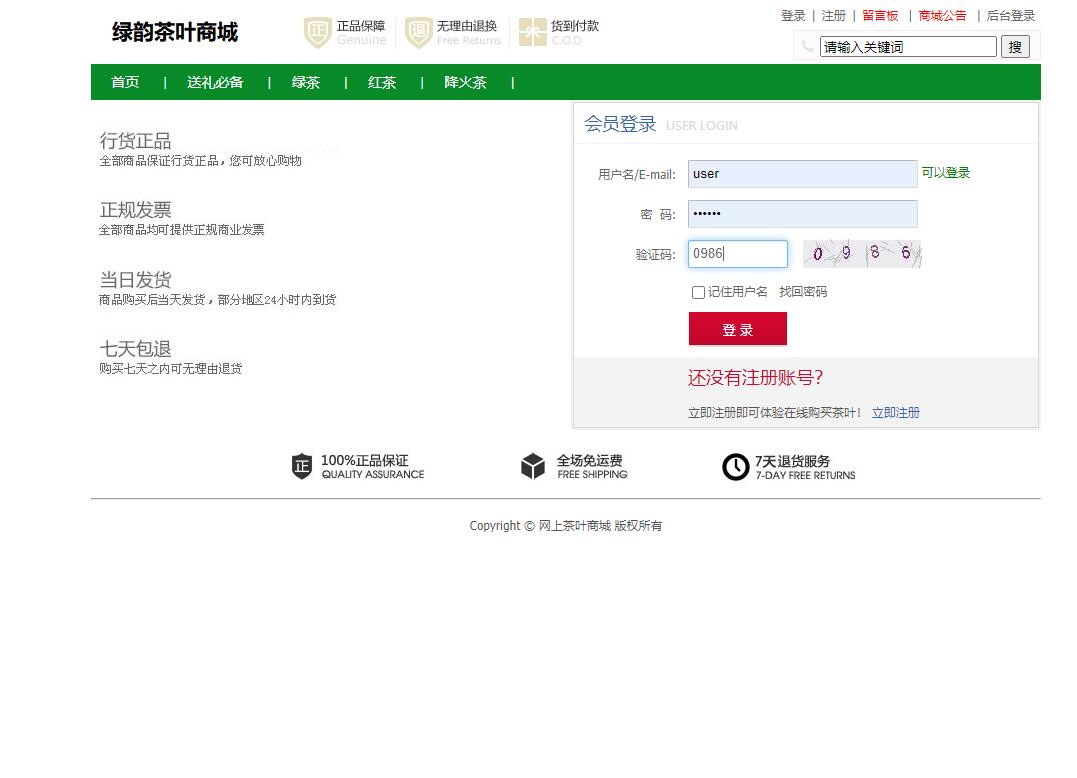Image resolution: width=1077 pixels, height=778 pixels.
Task: Select the 红茶 category tab
Action: (381, 82)
